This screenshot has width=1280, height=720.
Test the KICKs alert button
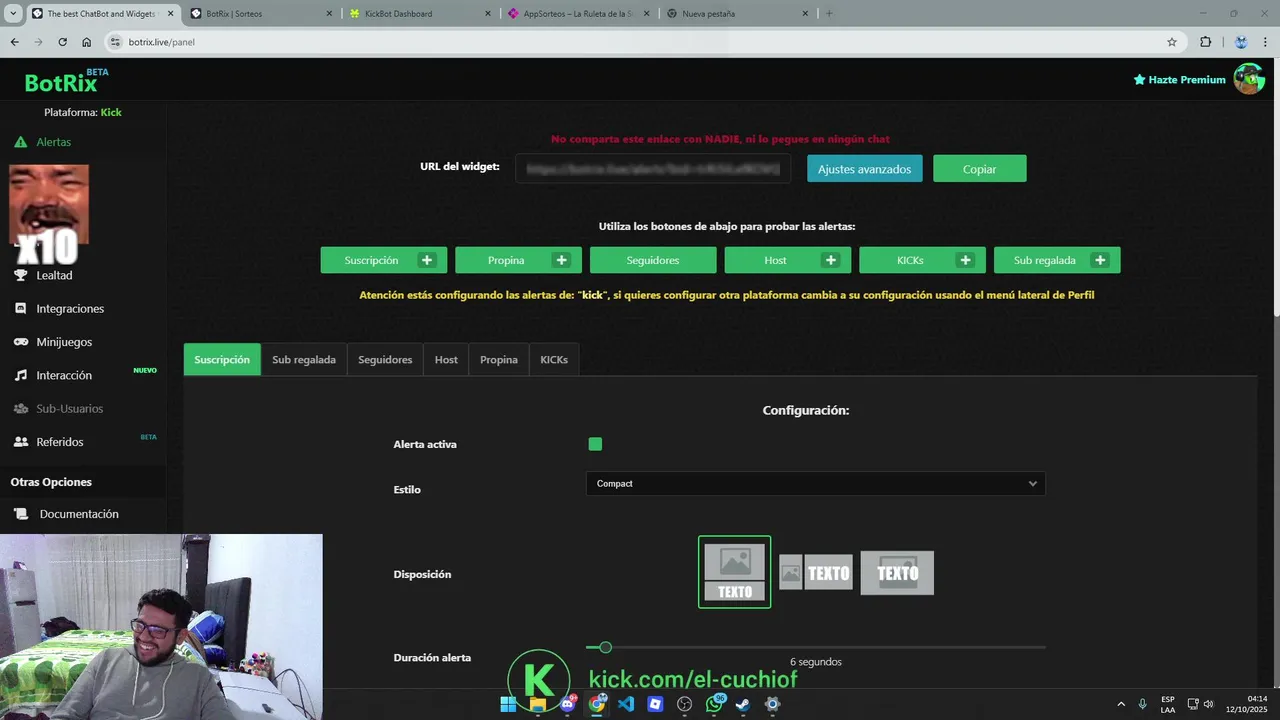point(910,260)
